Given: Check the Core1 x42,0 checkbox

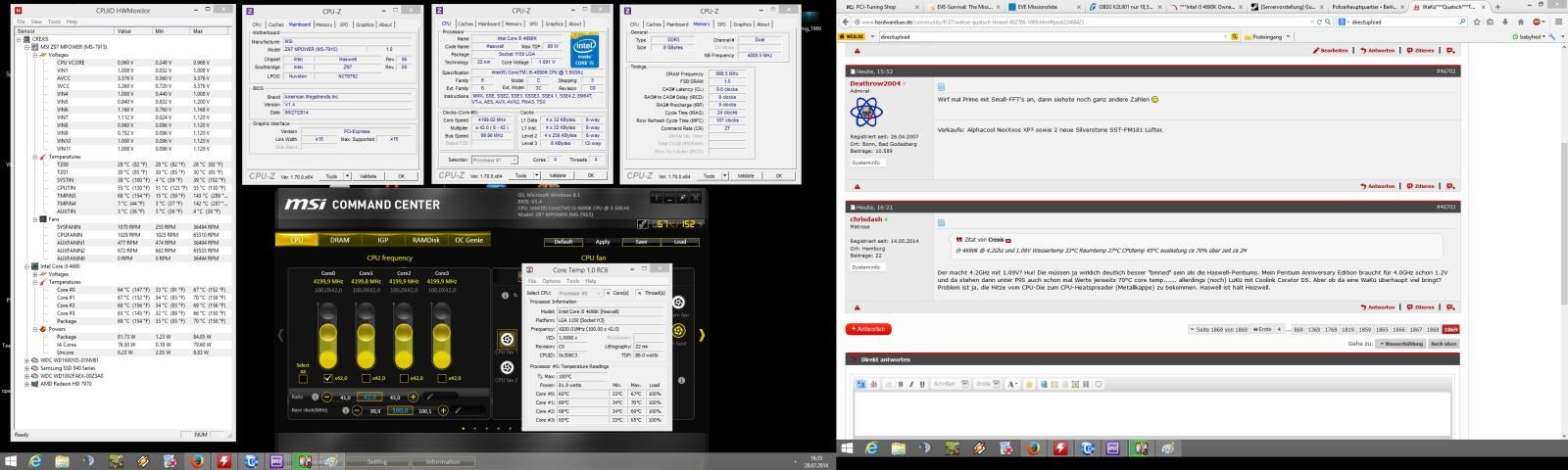Looking at the screenshot, I should 366,377.
